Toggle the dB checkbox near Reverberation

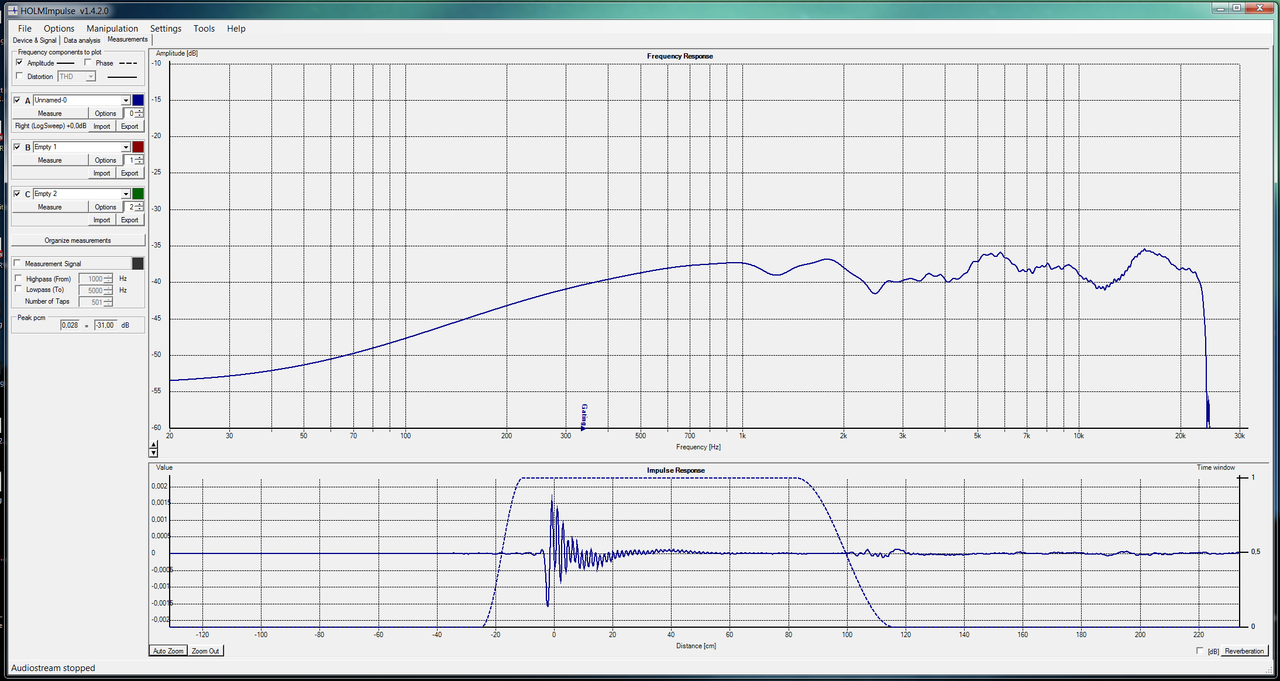(x=1201, y=651)
